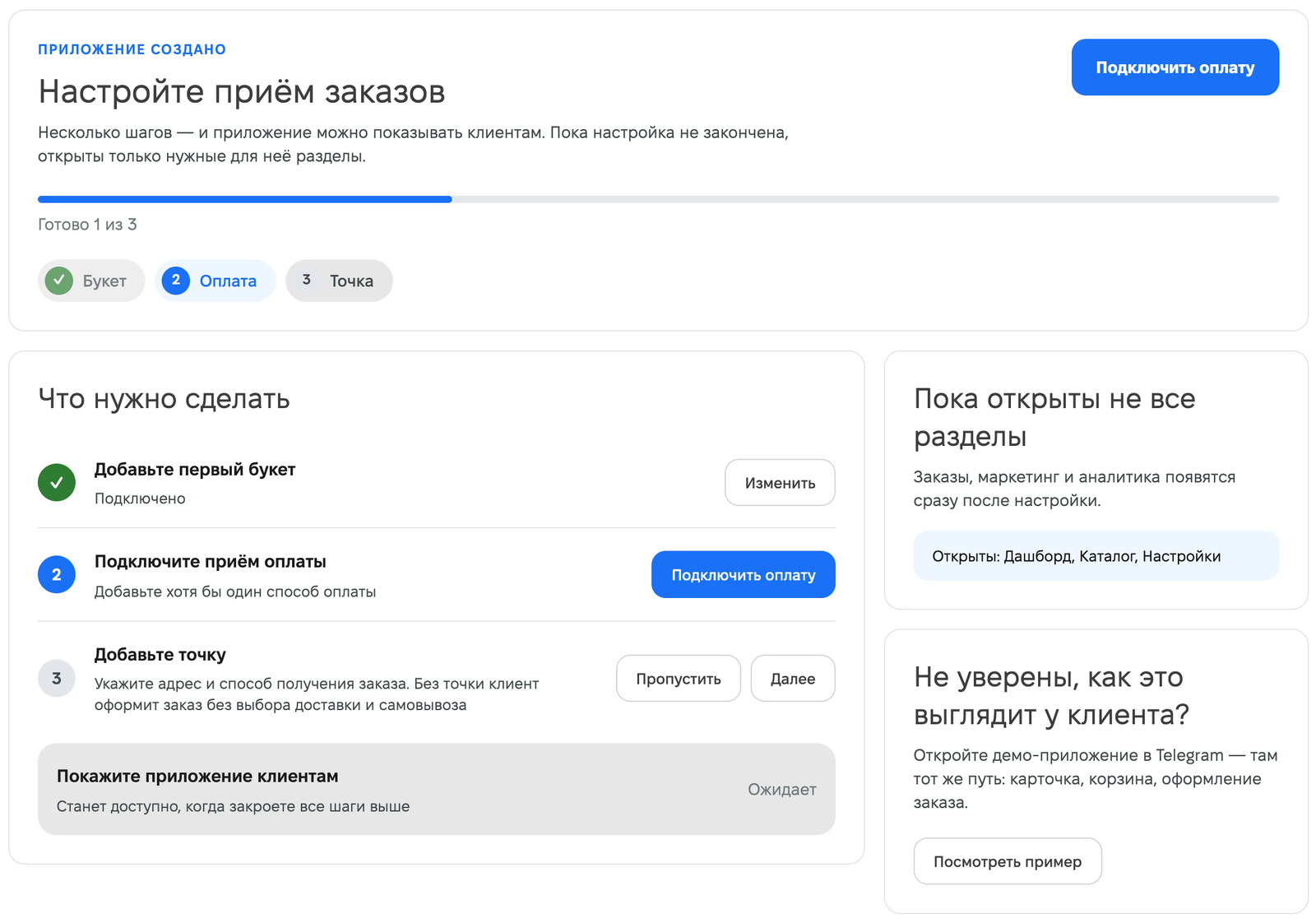This screenshot has height=923, width=1316.
Task: Click the blue number 2 badge in the Оплата chip
Action: click(x=176, y=281)
